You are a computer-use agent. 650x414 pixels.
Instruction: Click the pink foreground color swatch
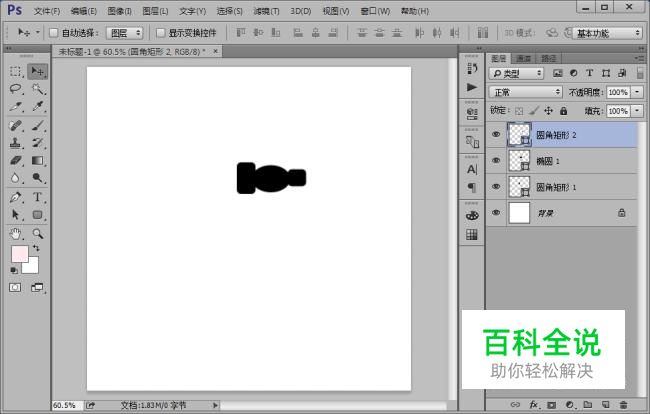coord(19,255)
